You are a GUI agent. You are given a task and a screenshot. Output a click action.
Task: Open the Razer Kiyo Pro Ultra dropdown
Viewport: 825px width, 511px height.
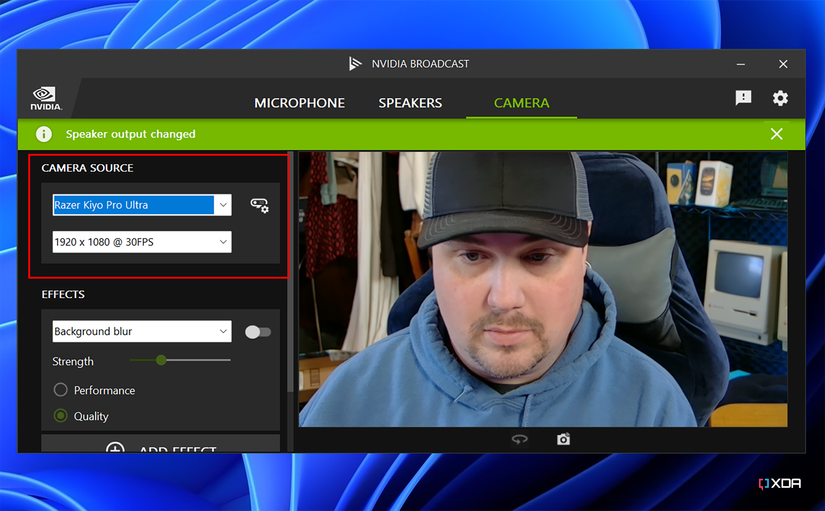[x=142, y=205]
